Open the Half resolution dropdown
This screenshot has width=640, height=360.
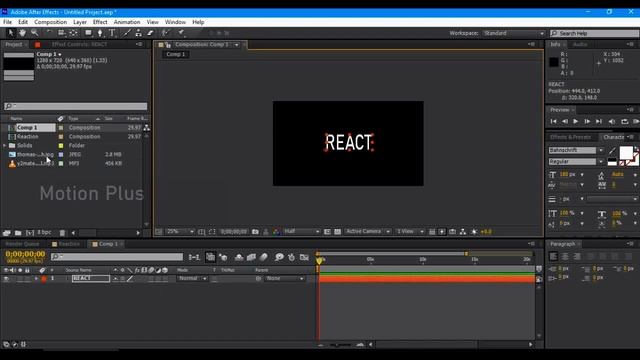pos(301,231)
